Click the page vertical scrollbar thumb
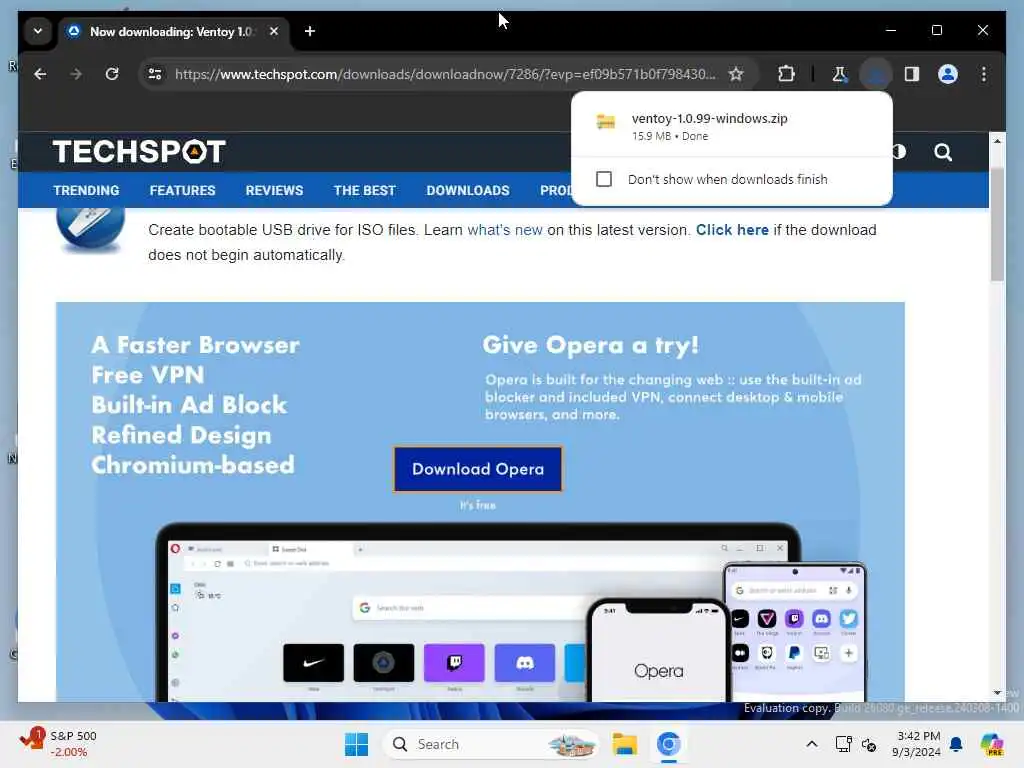The height and width of the screenshot is (768, 1024). point(997,224)
